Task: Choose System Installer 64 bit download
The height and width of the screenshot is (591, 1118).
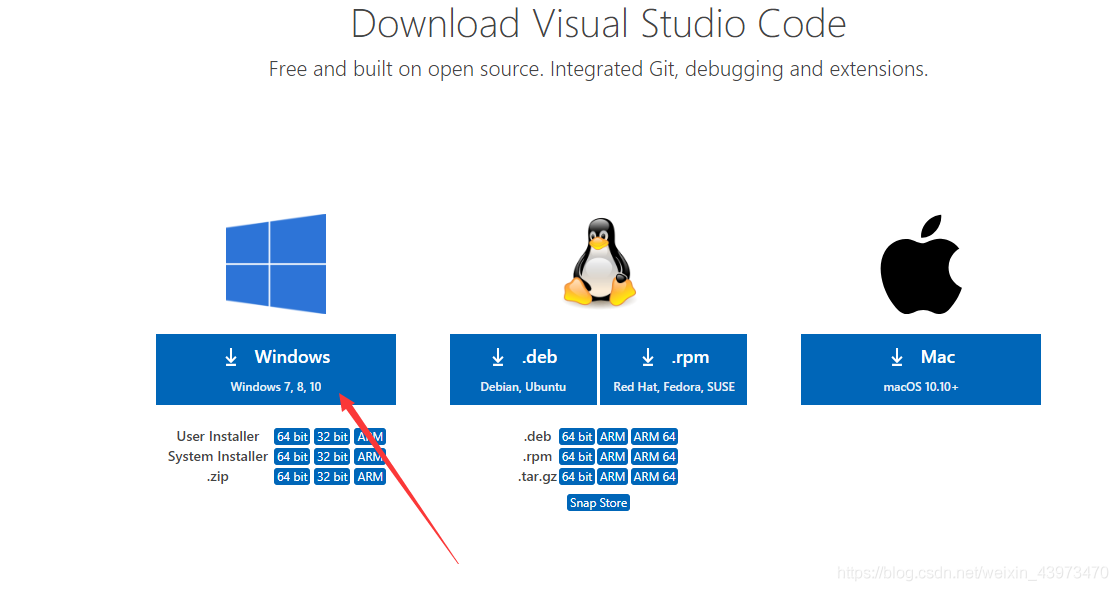Action: [292, 456]
